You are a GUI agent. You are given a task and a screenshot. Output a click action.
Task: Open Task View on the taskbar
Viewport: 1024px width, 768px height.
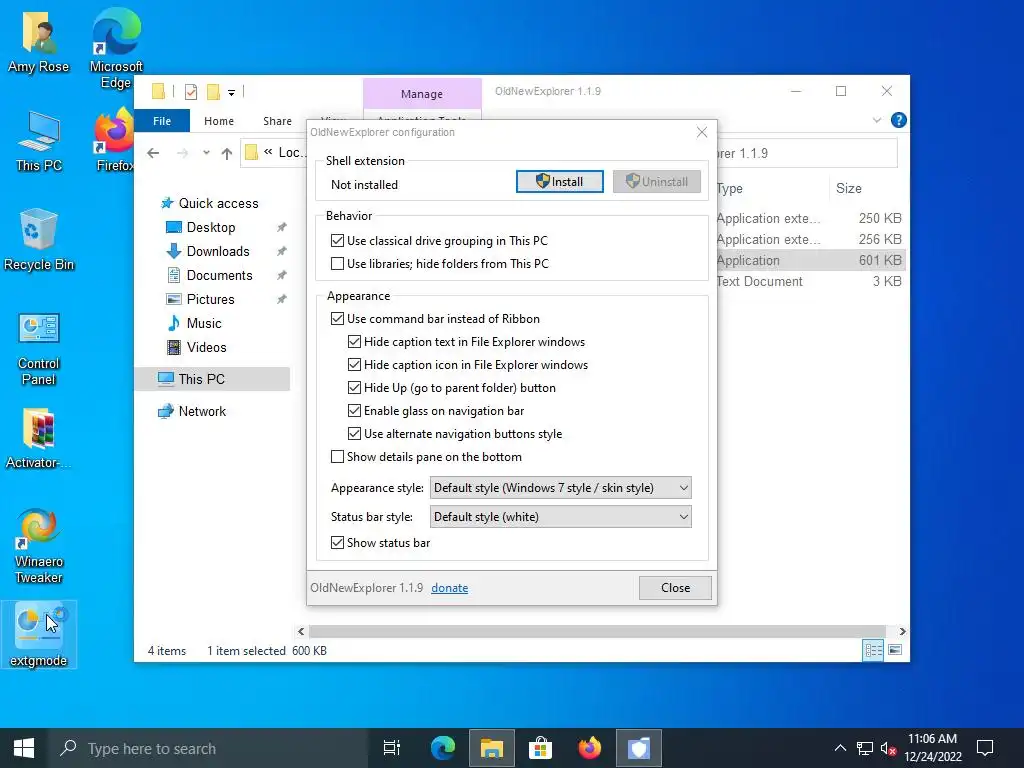[392, 748]
